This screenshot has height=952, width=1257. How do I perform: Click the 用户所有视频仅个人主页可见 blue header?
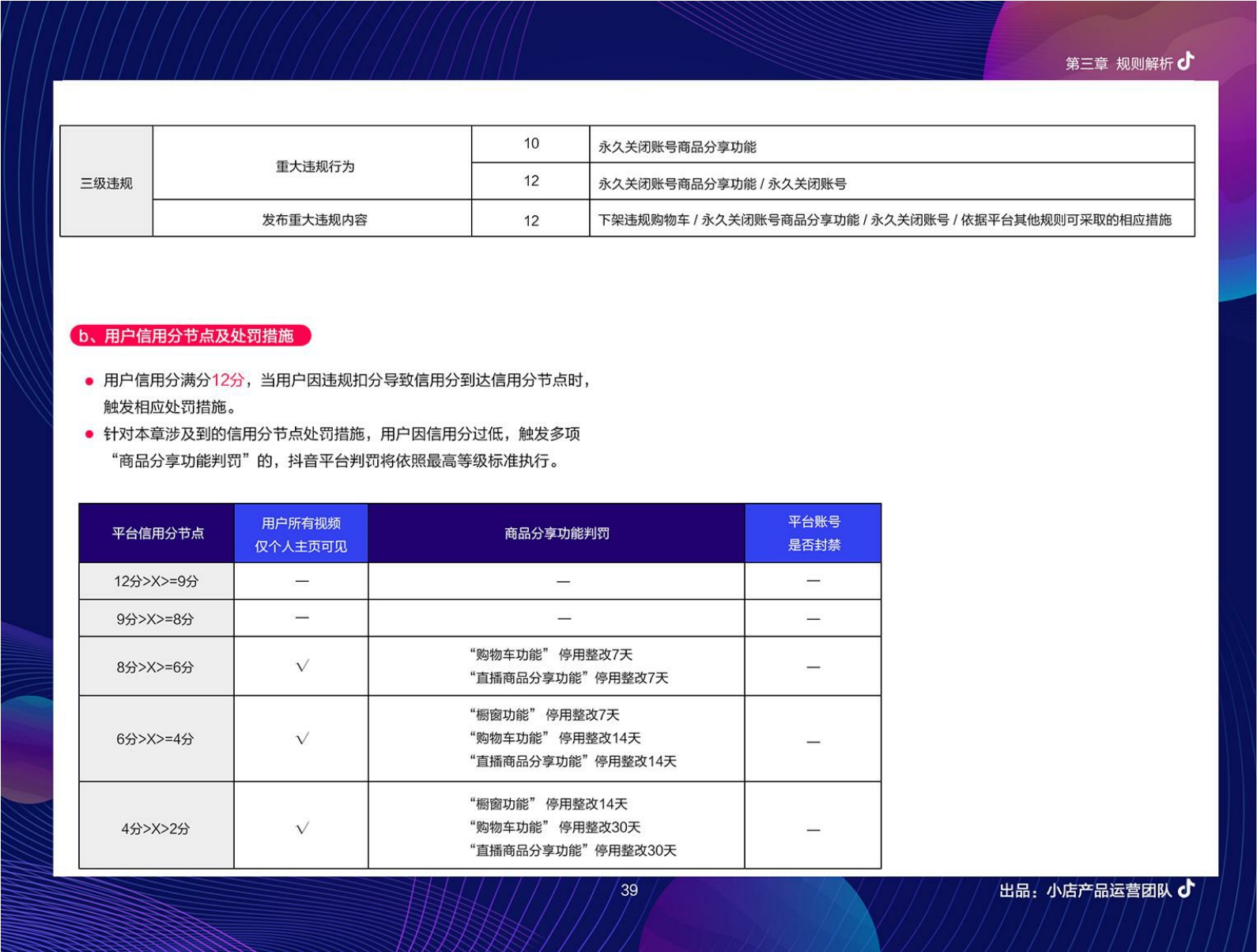[301, 535]
